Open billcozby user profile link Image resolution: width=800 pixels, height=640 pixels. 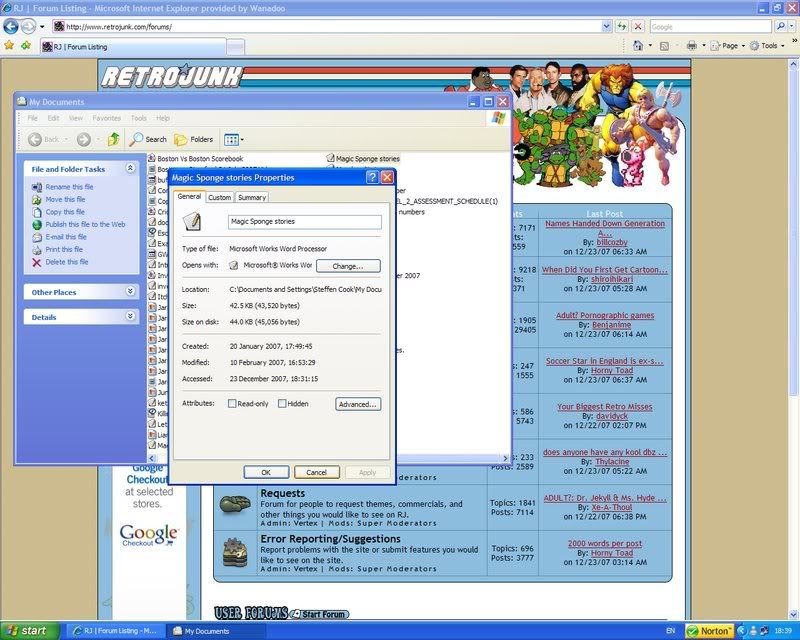coord(612,242)
